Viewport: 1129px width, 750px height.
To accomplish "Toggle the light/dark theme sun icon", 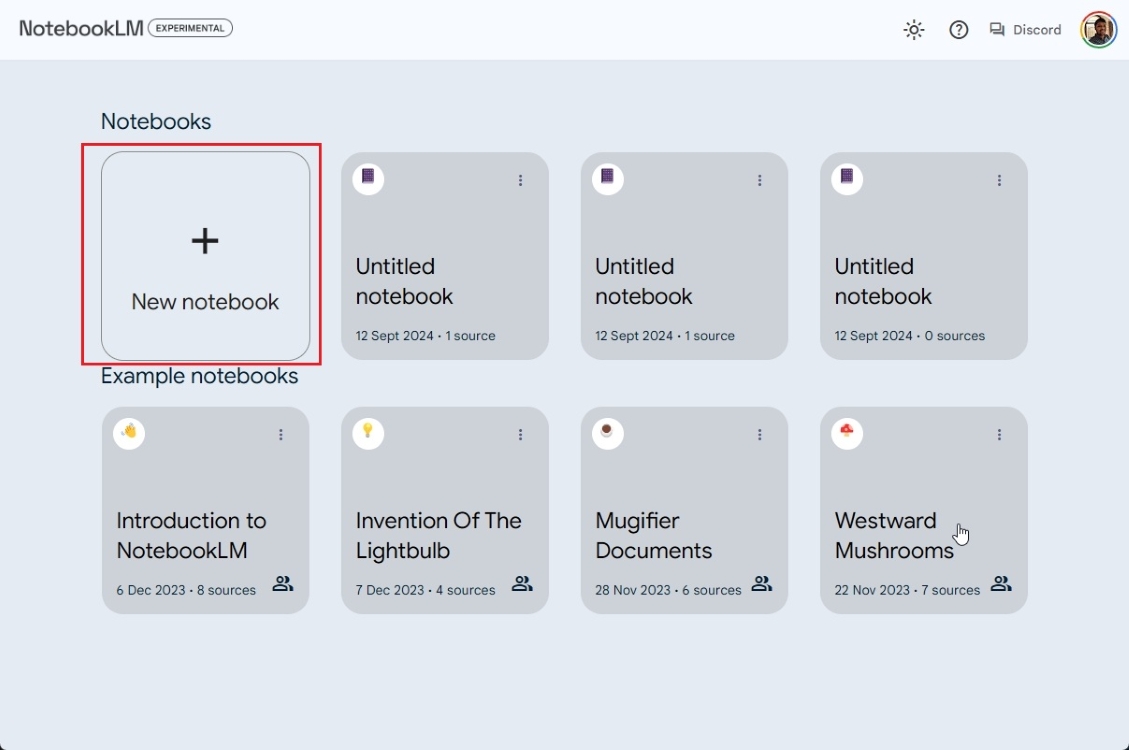I will click(x=913, y=30).
